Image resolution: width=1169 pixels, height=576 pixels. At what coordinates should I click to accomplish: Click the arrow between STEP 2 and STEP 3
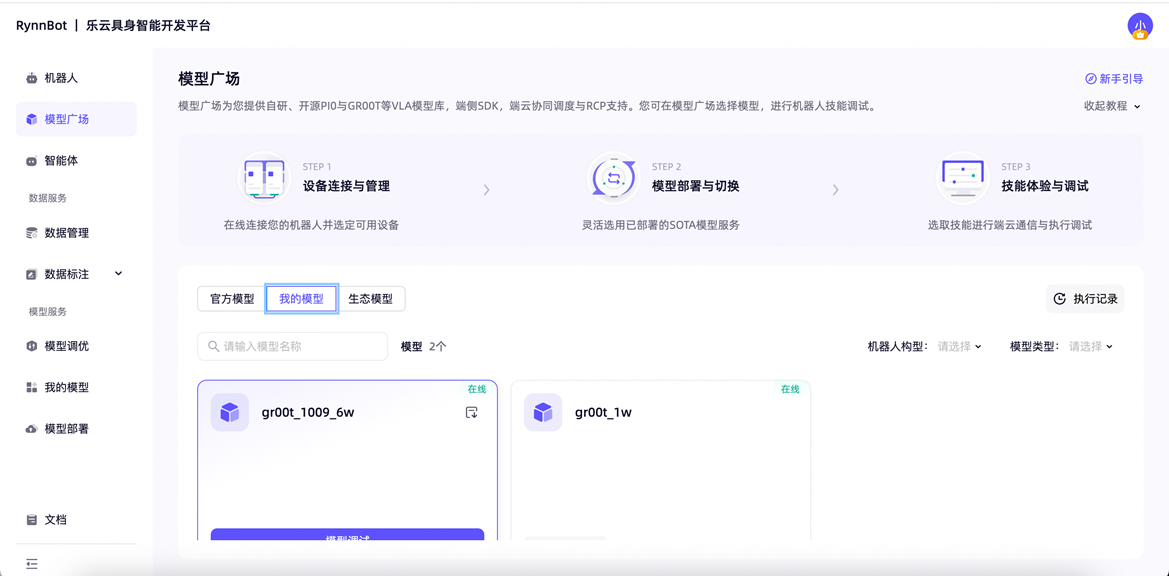836,190
